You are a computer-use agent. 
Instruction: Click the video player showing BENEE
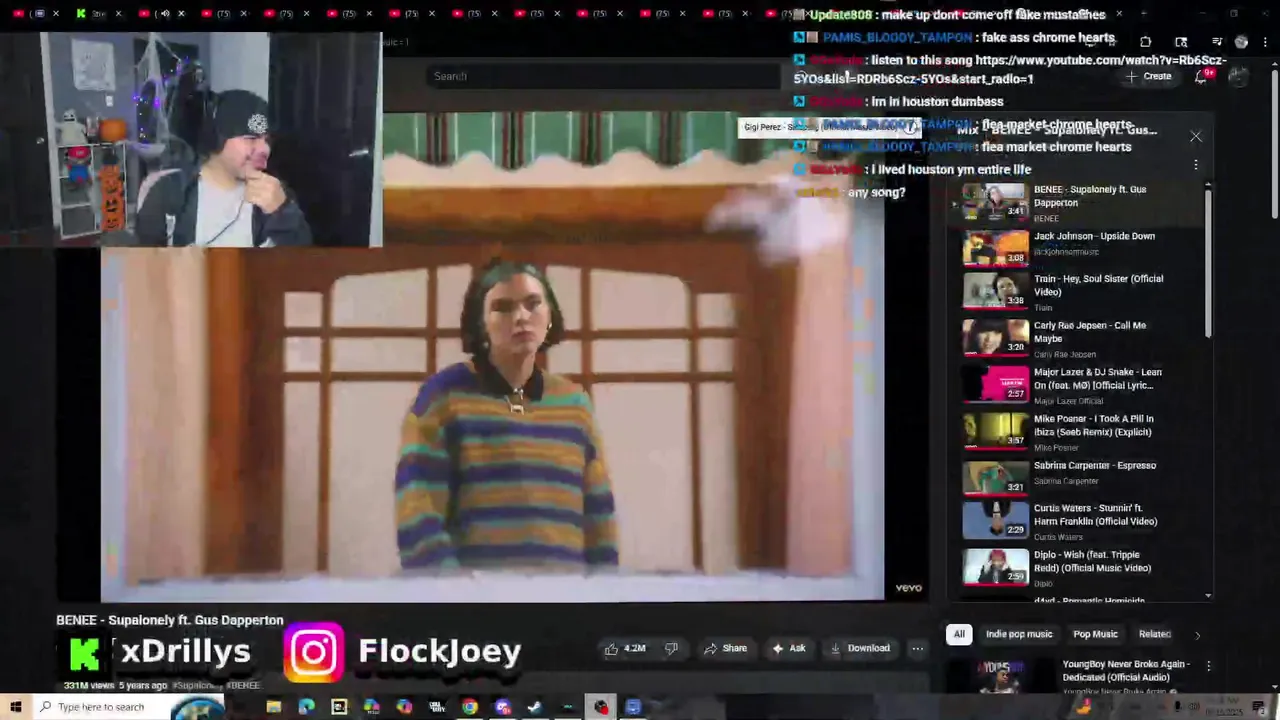click(492, 355)
